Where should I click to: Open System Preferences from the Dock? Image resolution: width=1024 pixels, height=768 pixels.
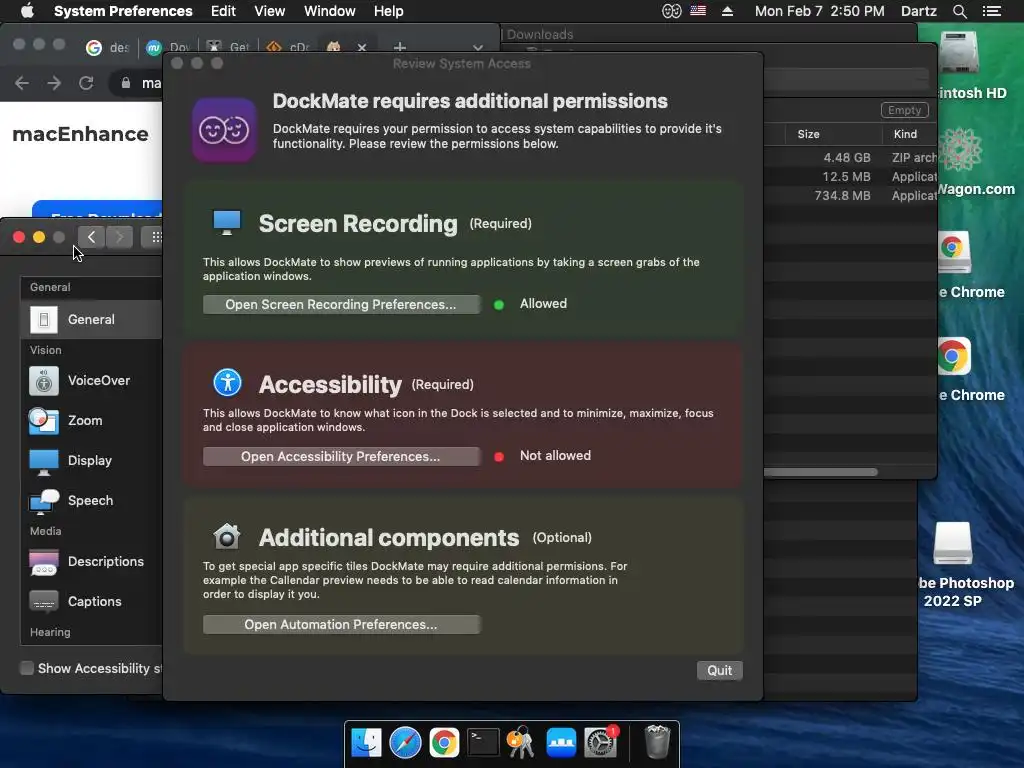pos(600,743)
